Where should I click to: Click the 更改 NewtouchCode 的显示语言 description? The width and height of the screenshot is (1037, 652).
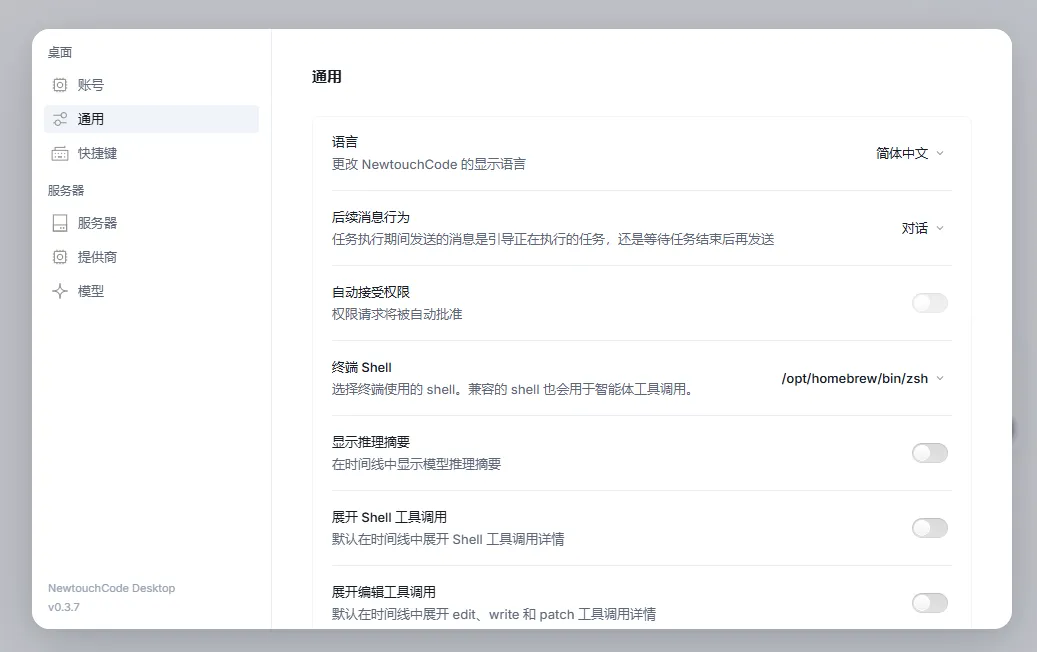[429, 164]
